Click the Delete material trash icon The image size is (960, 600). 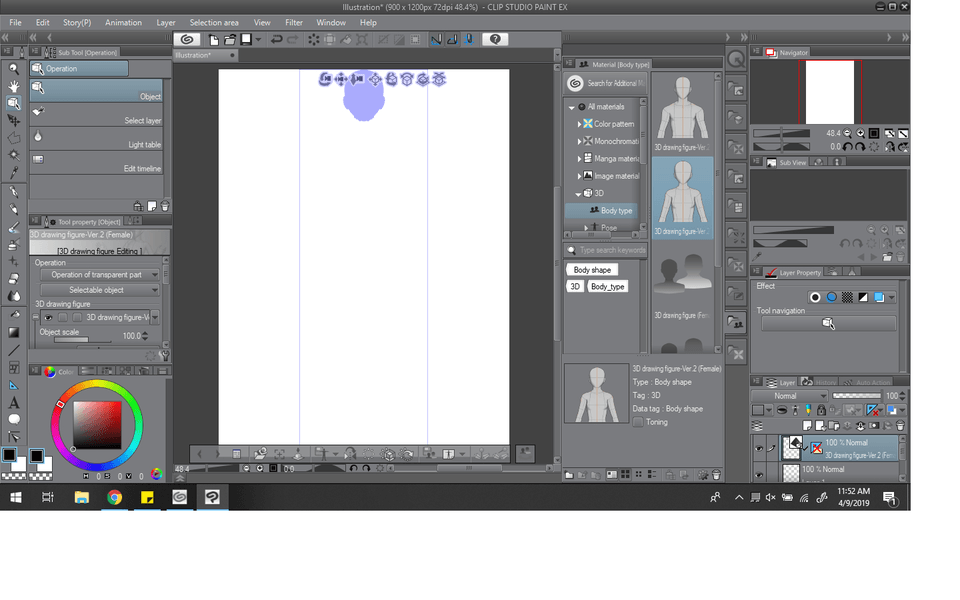[x=716, y=475]
